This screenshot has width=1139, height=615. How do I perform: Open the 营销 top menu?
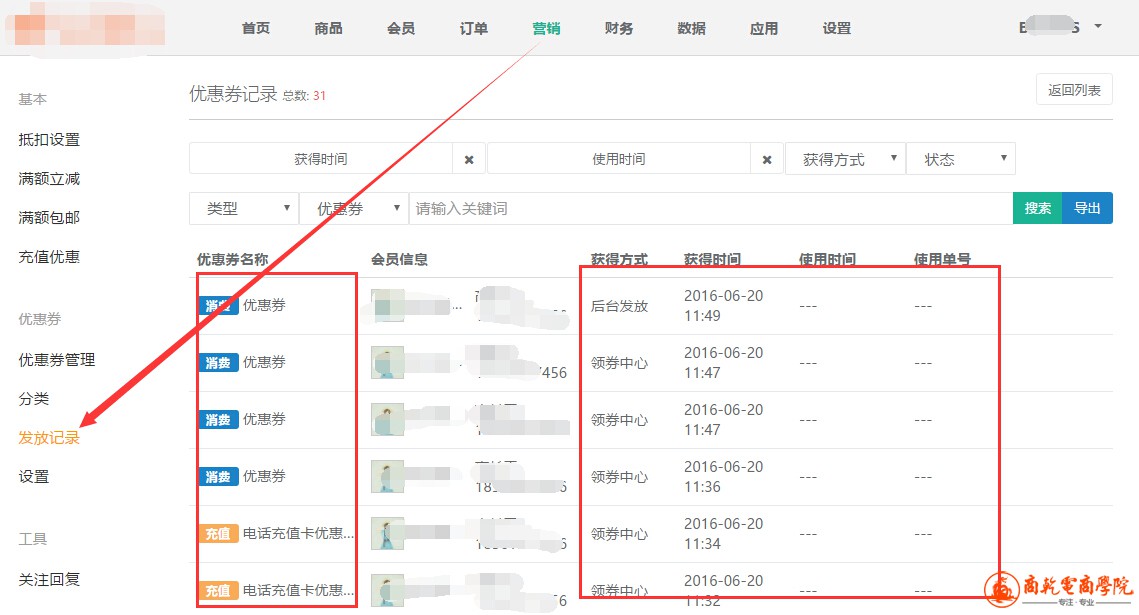(x=546, y=28)
